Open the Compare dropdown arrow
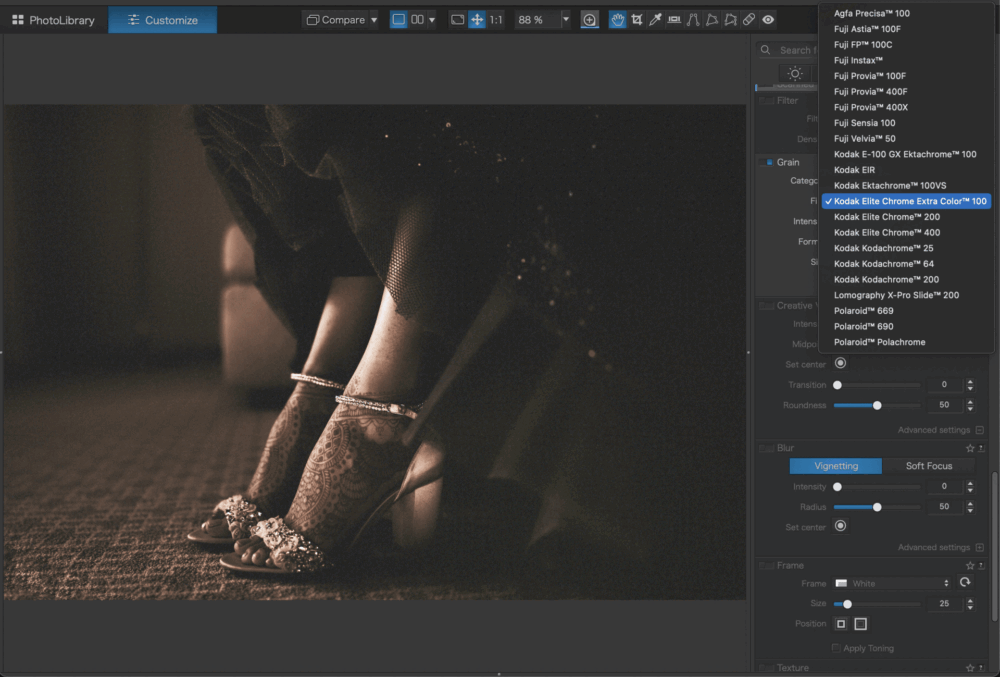 click(374, 20)
